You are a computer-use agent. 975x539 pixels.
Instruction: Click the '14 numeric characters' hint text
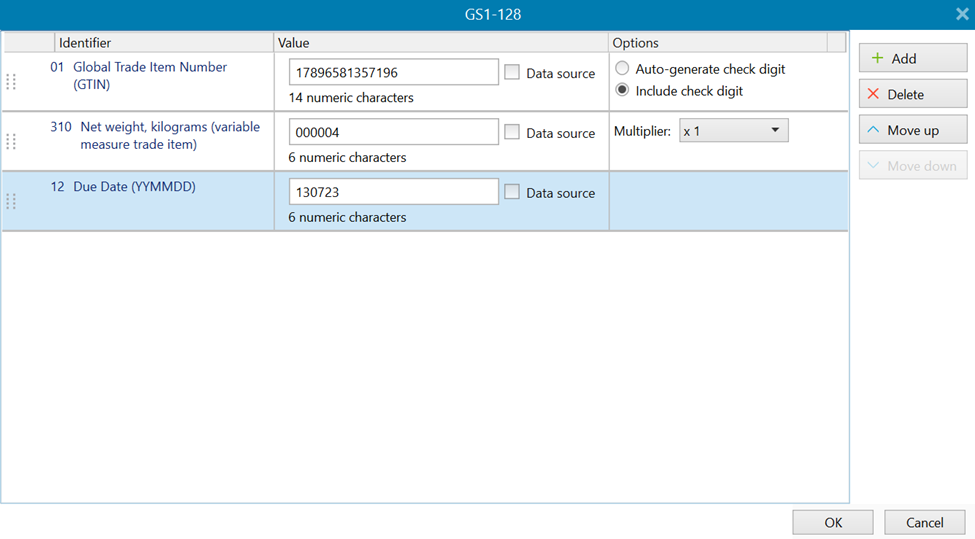(x=351, y=98)
